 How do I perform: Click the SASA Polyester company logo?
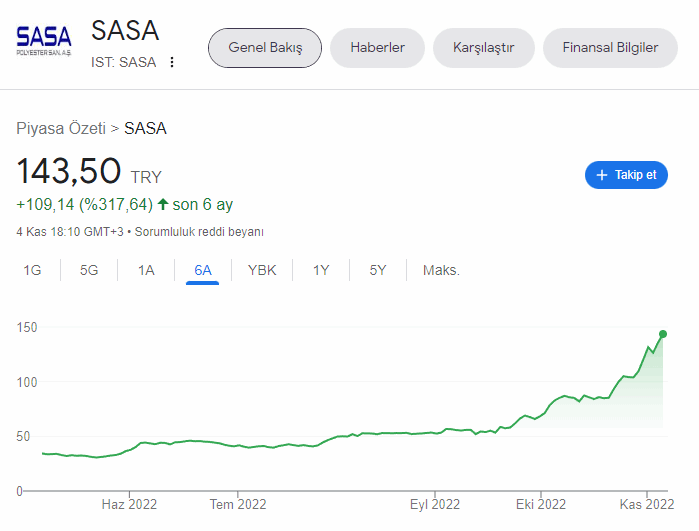pyautogui.click(x=44, y=41)
